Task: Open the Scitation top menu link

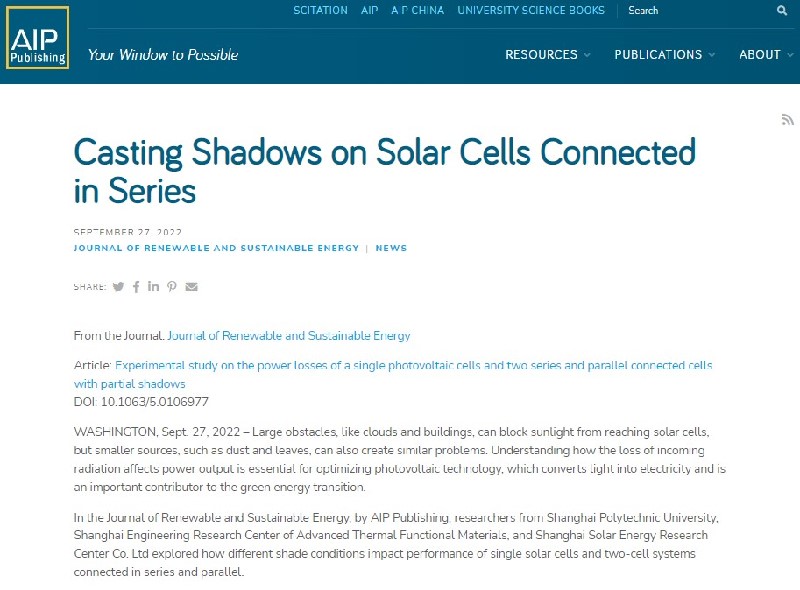Action: 320,10
